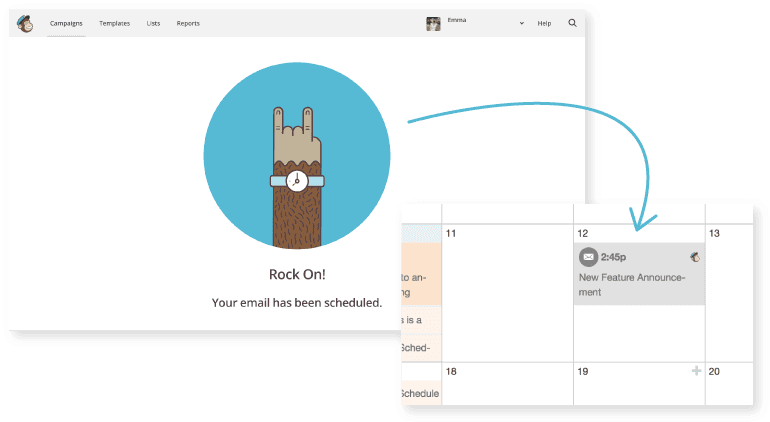This screenshot has height=422, width=770.
Task: Open the Lists menu item
Action: click(153, 23)
